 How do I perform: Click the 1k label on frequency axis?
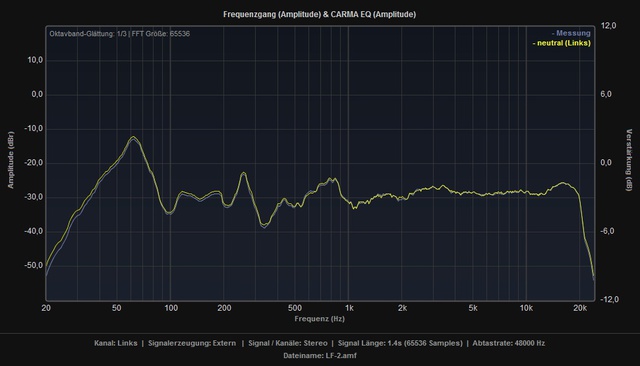pos(349,308)
